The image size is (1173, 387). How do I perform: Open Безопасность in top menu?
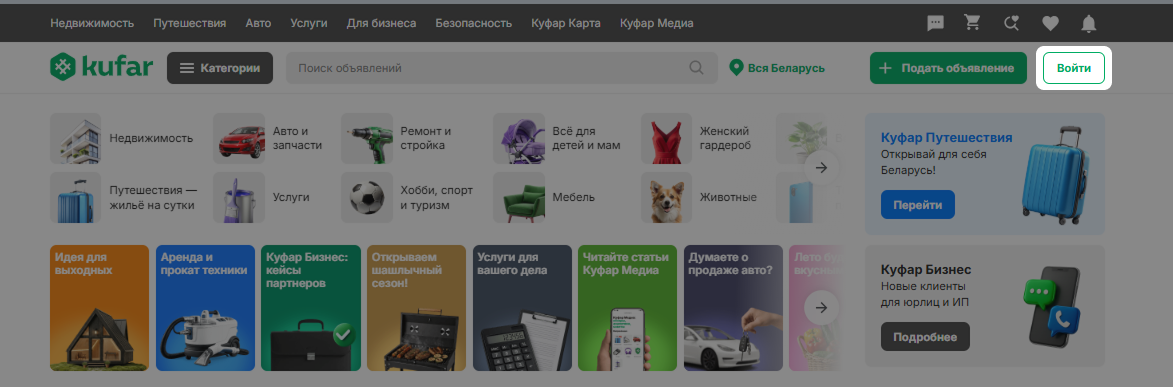pos(474,23)
